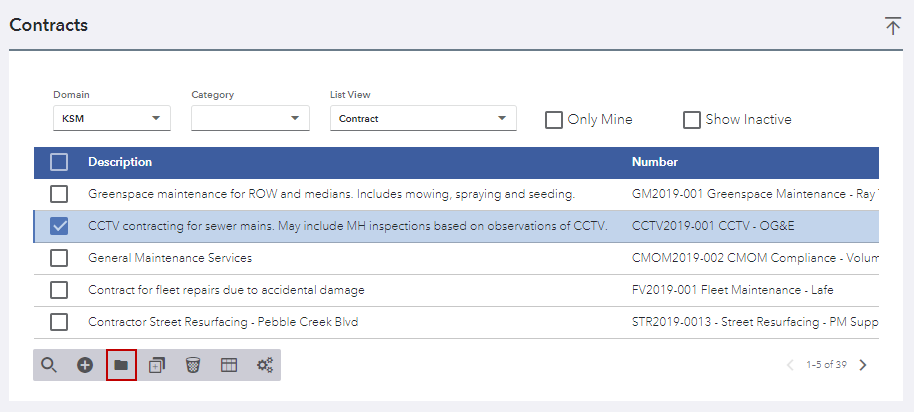Click the add new contract plus icon
Screen dimensions: 914x412
[x=85, y=365]
